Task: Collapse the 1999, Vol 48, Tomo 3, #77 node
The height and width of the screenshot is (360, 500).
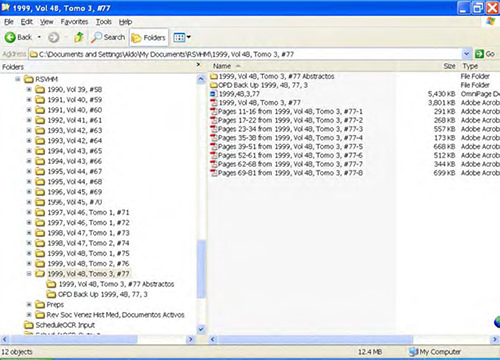Action: [29, 274]
